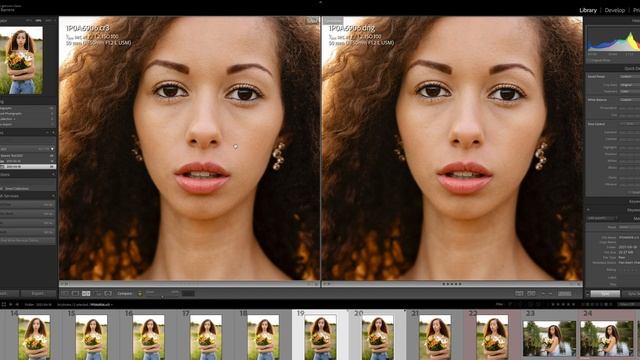Viewport: 640px width, 360px height.
Task: Click Auto tone in Tone Control row
Action: pos(630,124)
